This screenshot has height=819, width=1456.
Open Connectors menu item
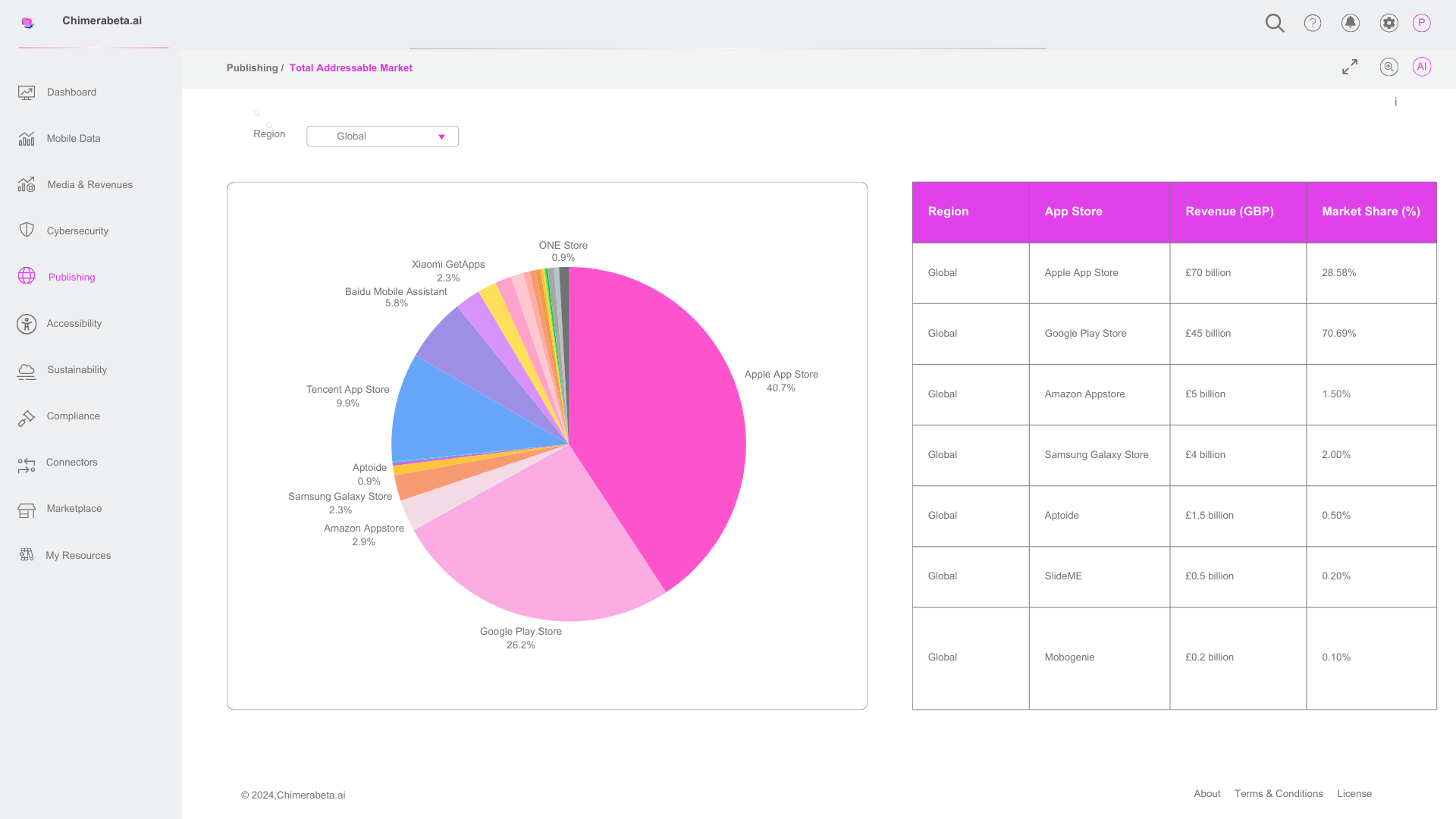coord(72,463)
